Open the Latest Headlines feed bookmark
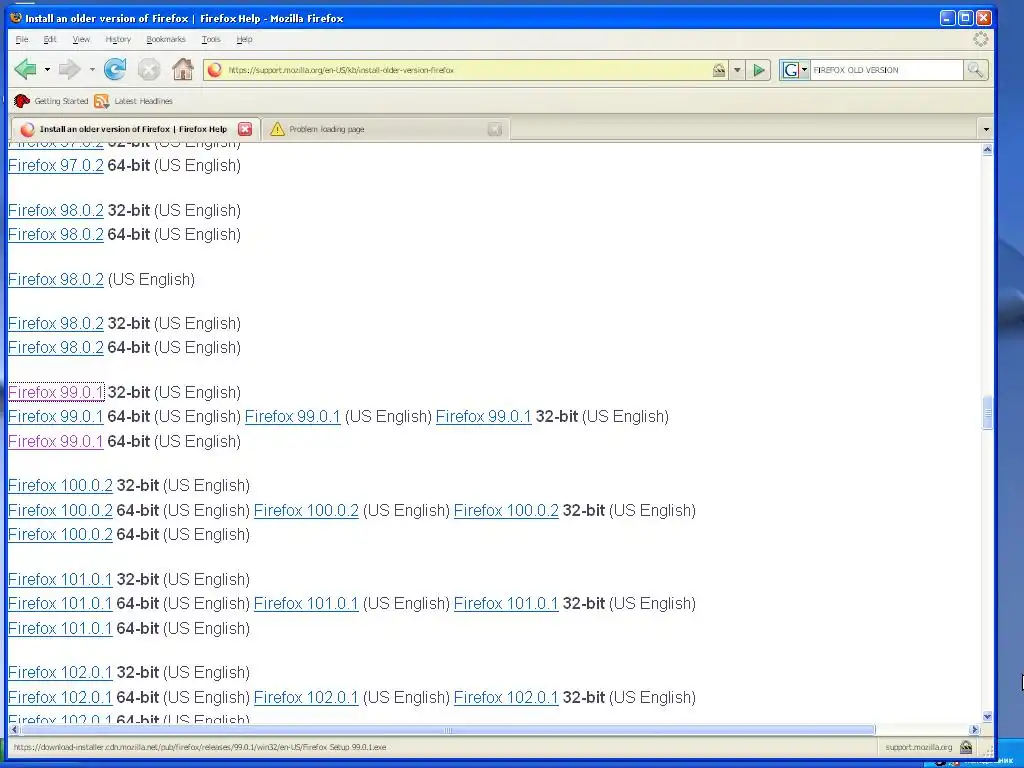This screenshot has height=768, width=1024. tap(134, 101)
